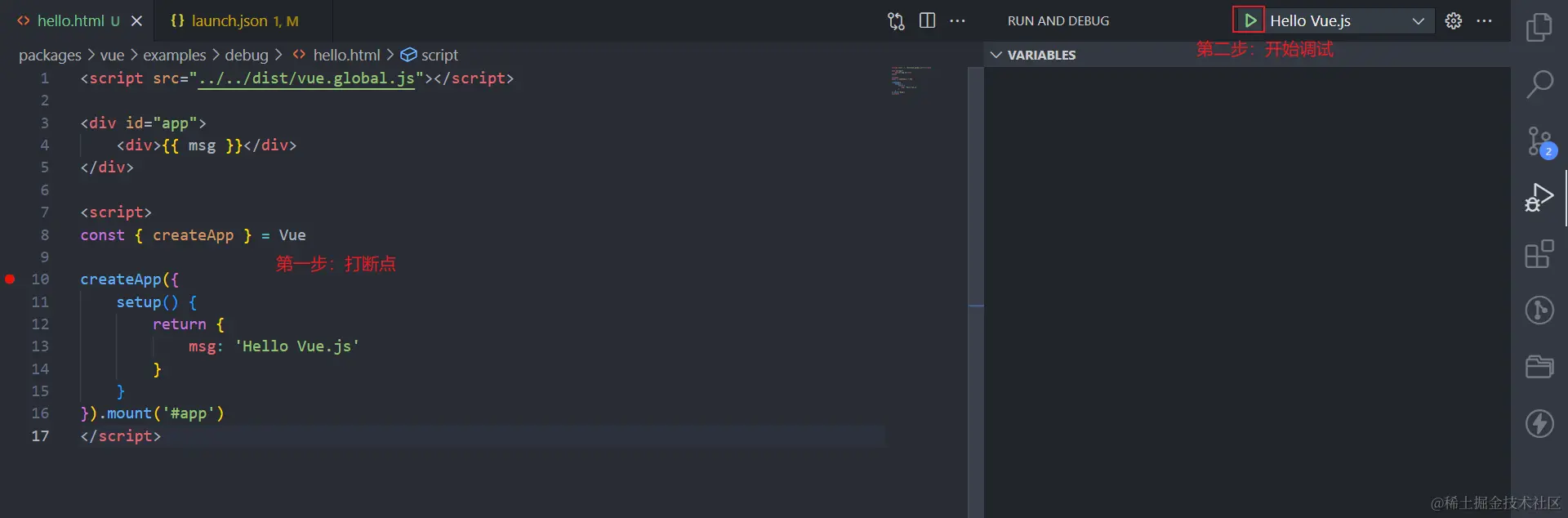Click examples breadcrumb
Image resolution: width=1568 pixels, height=518 pixels.
point(175,55)
